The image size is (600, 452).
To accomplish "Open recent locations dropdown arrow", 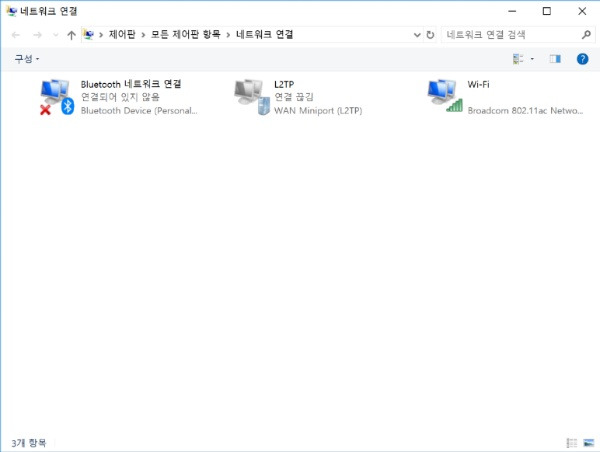I will pos(55,35).
